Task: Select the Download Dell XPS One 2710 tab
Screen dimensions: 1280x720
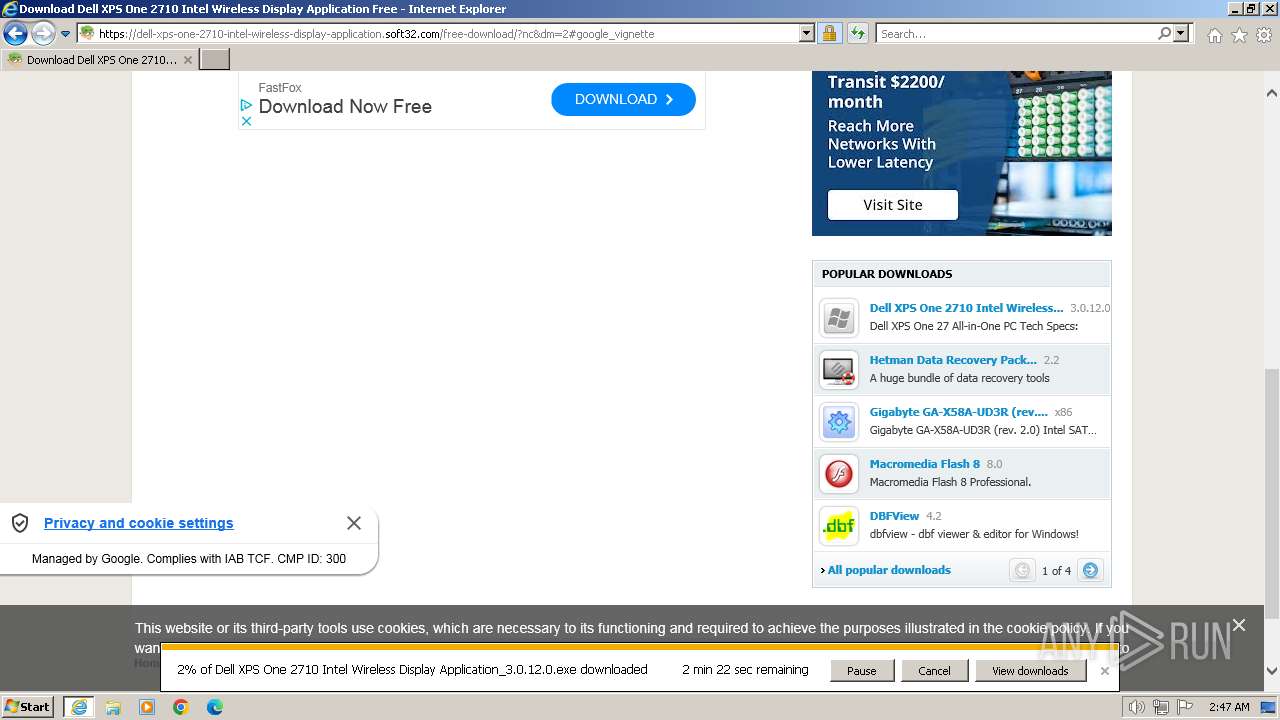Action: tap(100, 59)
